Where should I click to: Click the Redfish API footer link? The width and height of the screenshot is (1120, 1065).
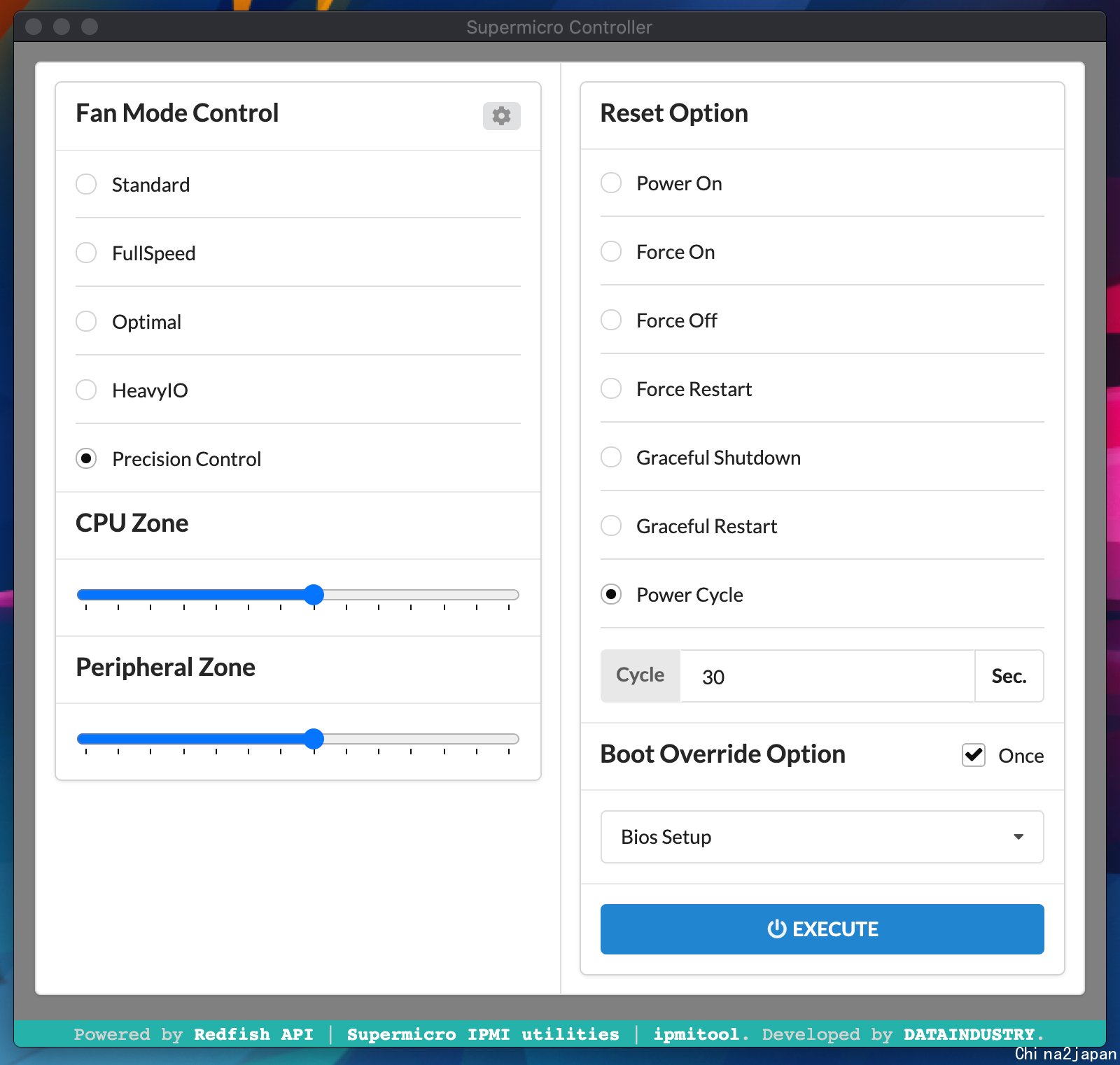click(x=253, y=1034)
